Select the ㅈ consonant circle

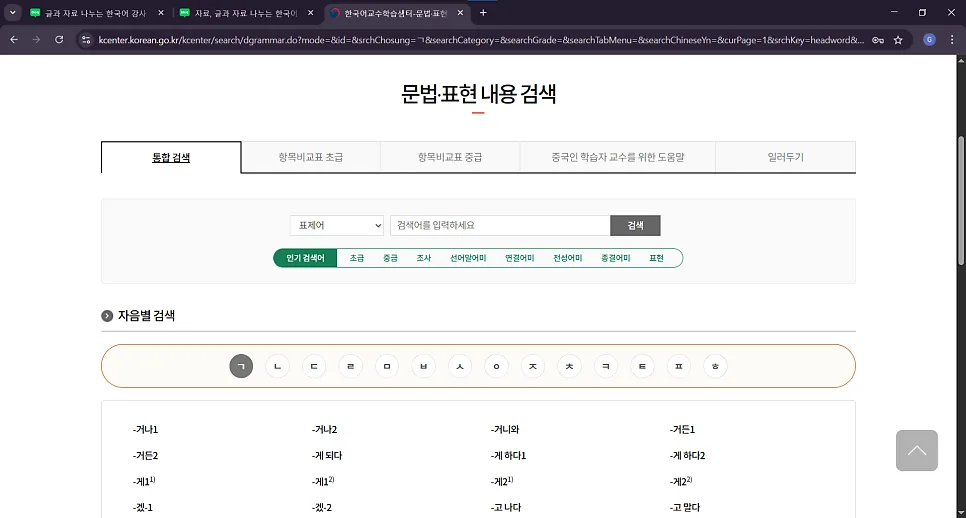tap(533, 366)
